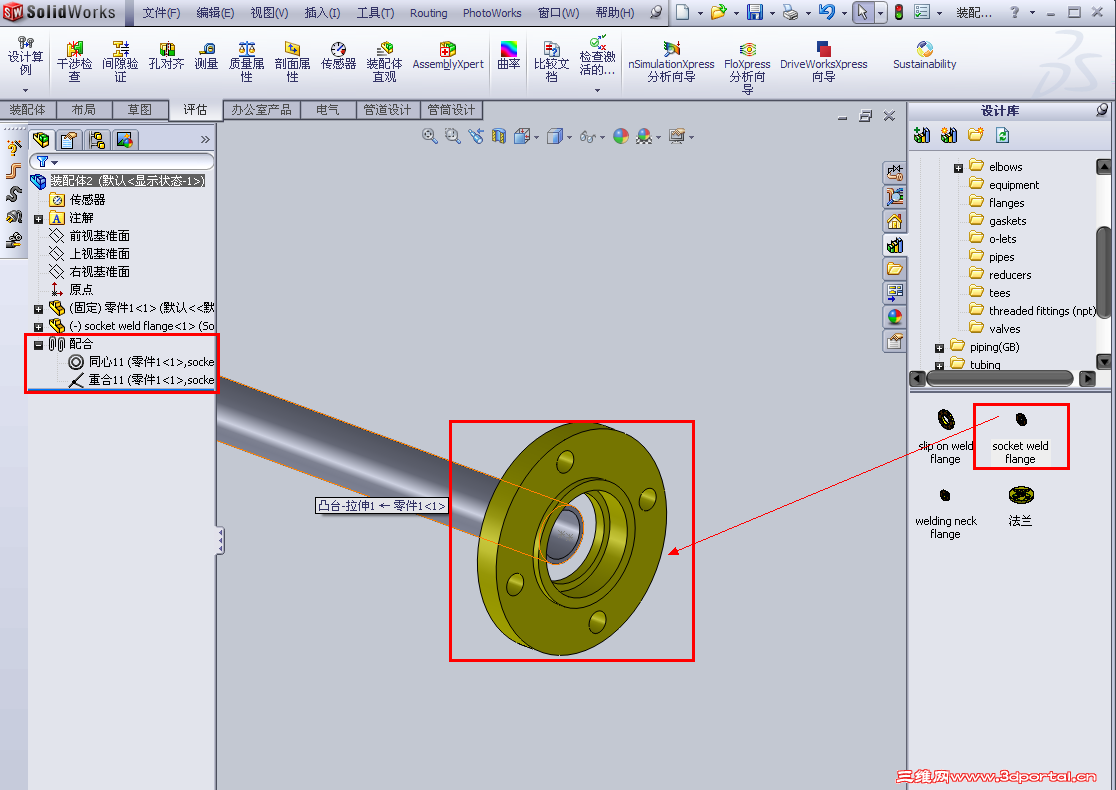Expand the piping(GB) folder
The height and width of the screenshot is (790, 1116).
tap(939, 349)
